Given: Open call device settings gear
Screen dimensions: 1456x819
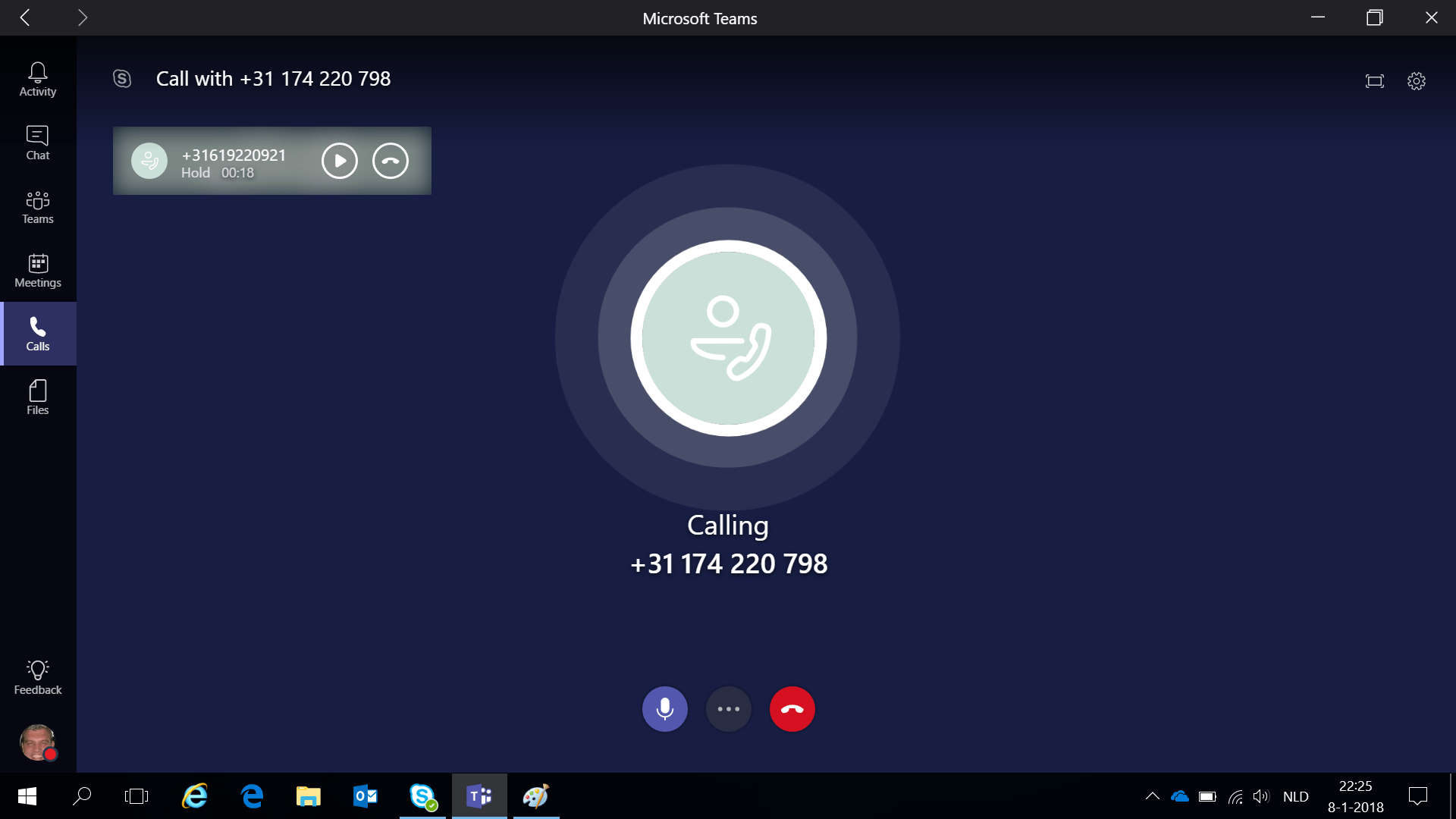Looking at the screenshot, I should (x=1417, y=81).
